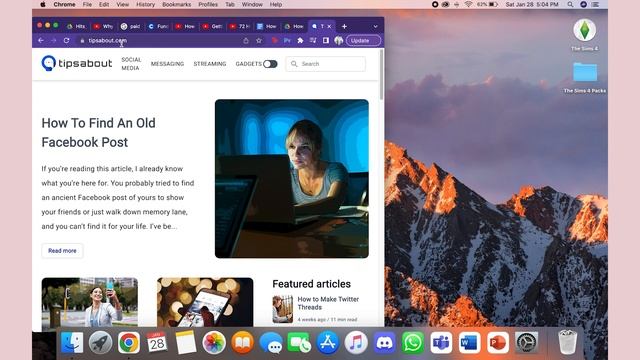Screen dimensions: 640x360
Task: Open a new tab with the plus button
Action: (344, 26)
